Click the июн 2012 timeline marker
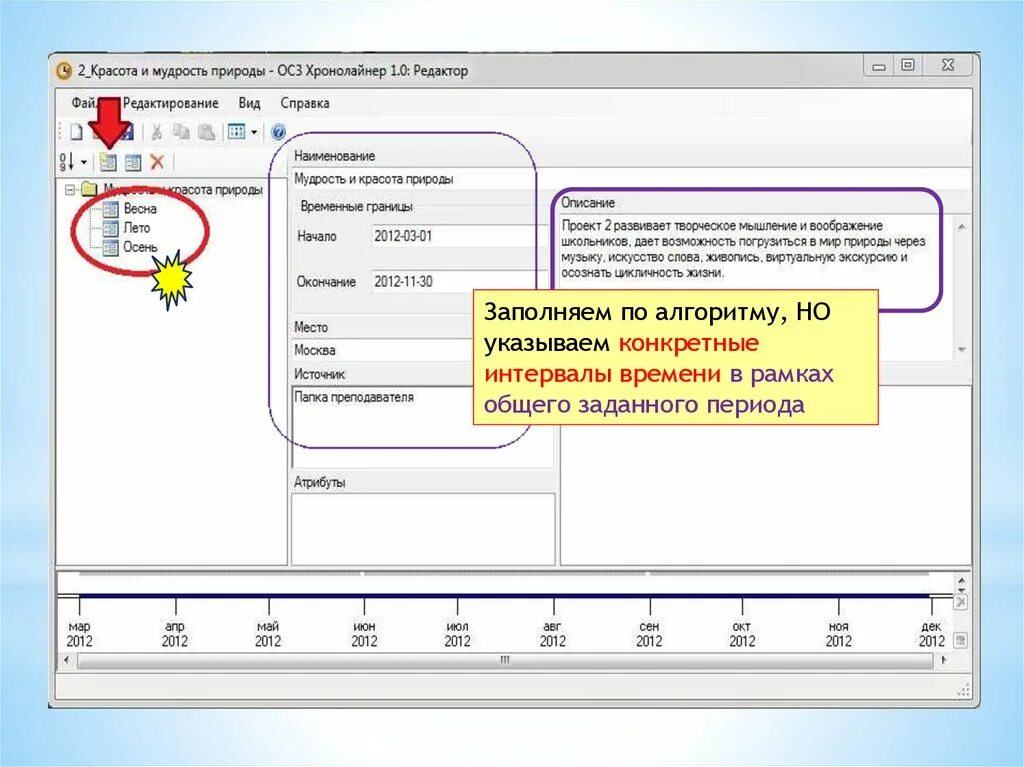 364,634
